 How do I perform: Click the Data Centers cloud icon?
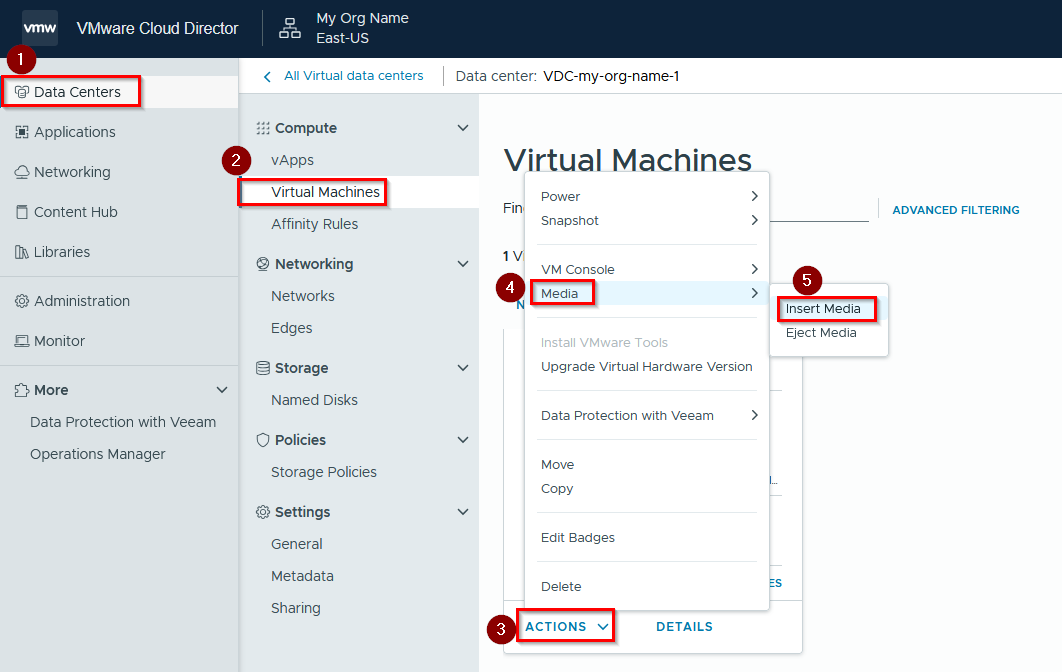[22, 92]
